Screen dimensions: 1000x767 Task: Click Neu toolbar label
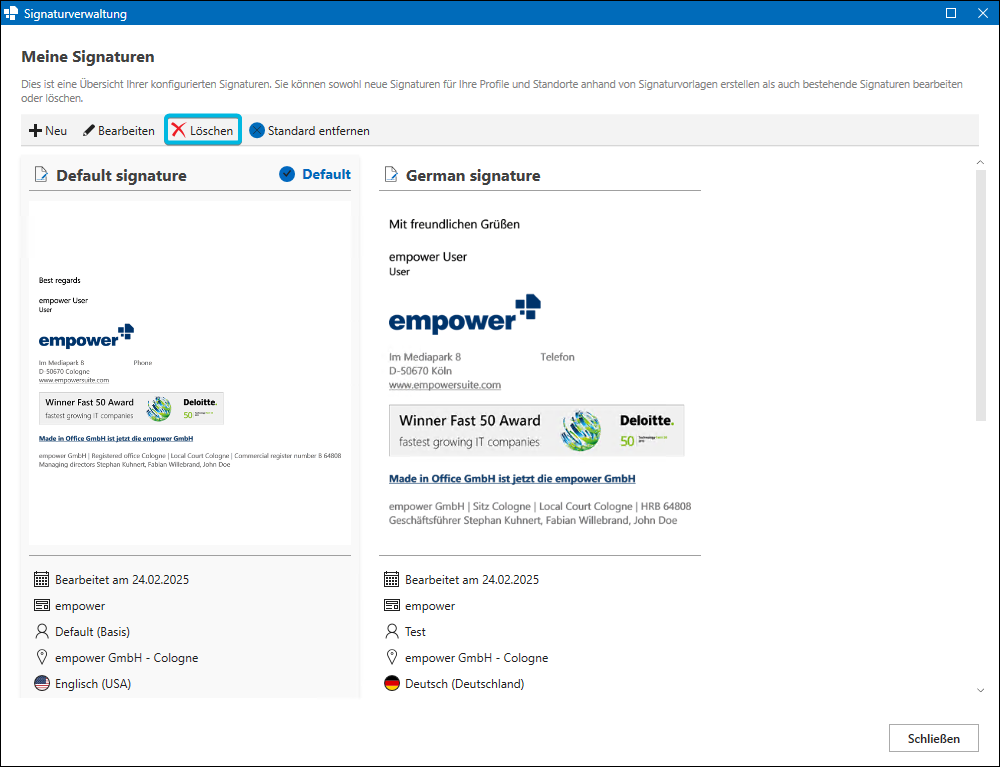pos(56,131)
